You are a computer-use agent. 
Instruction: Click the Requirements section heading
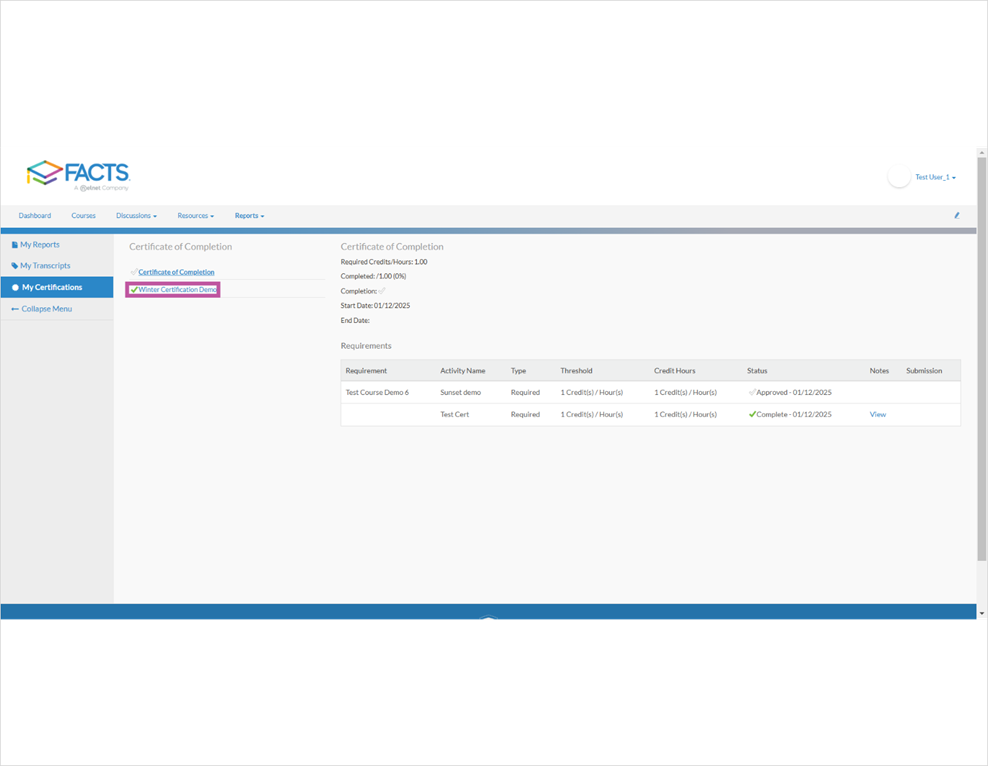pos(365,346)
